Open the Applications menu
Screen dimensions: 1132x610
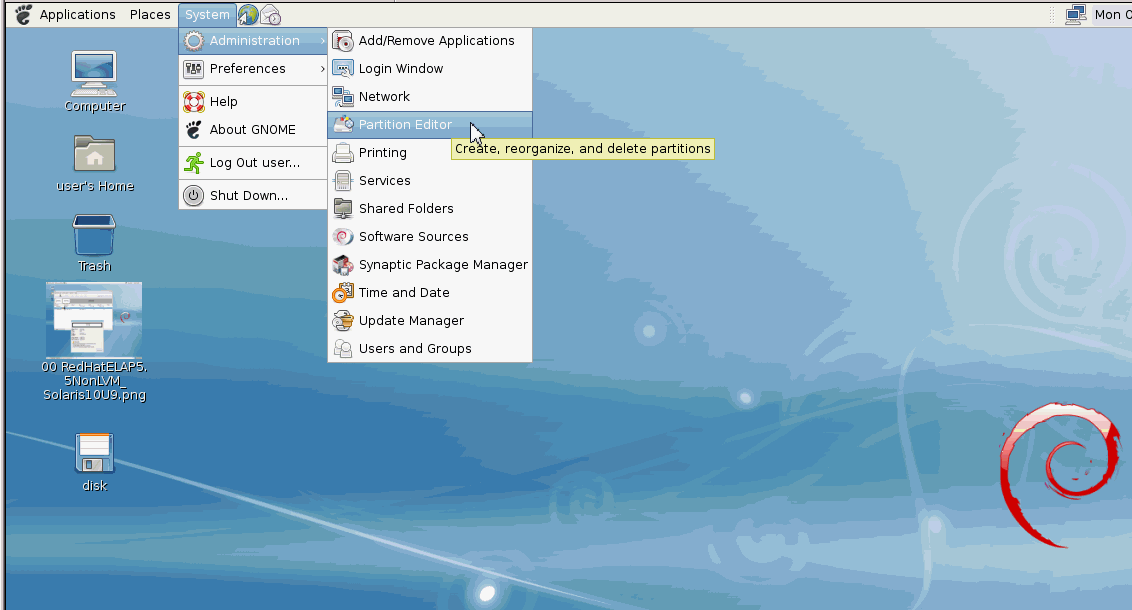pyautogui.click(x=77, y=14)
